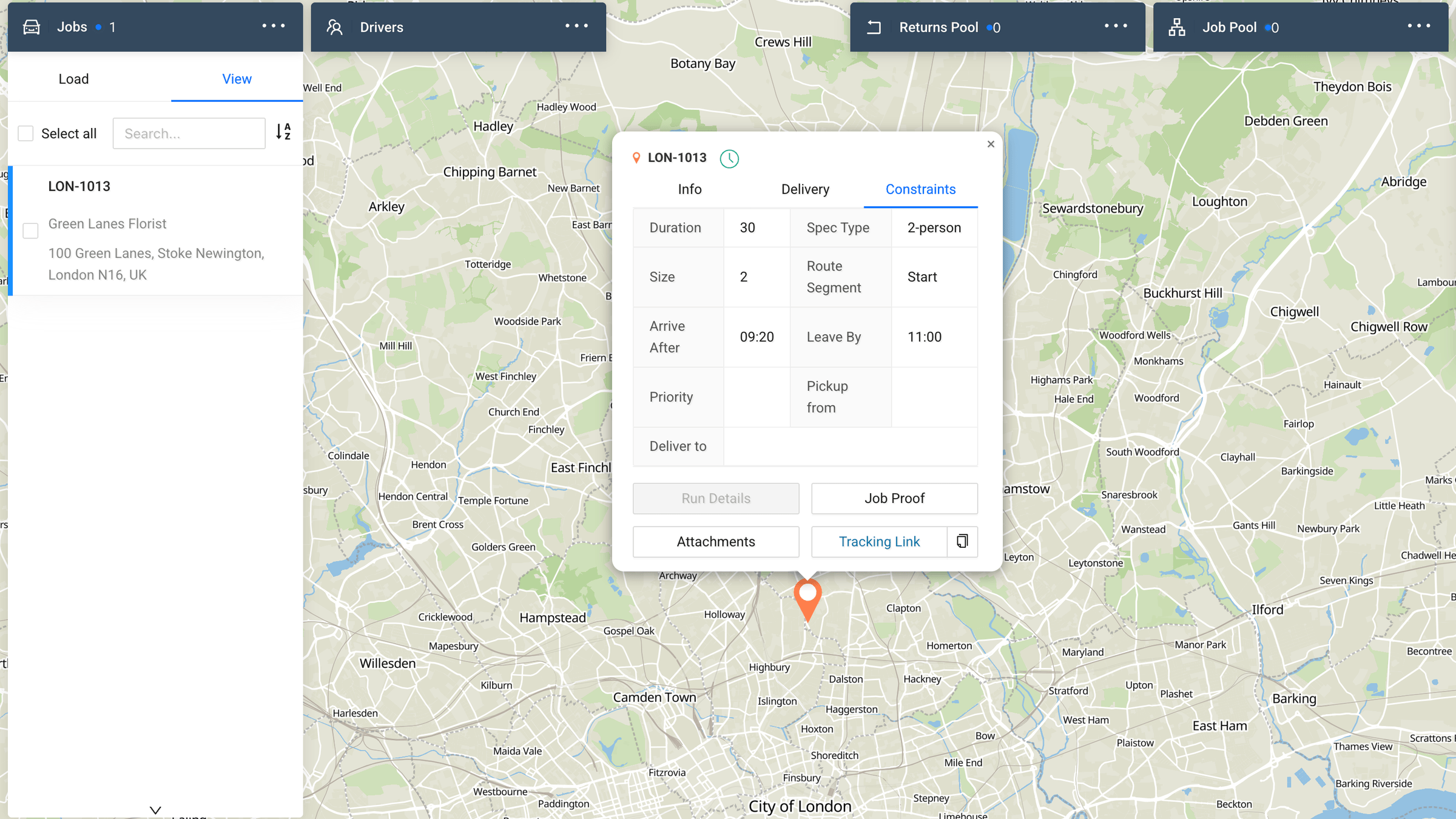The height and width of the screenshot is (819, 1456).
Task: Click the Job Pool hierarchy icon
Action: click(x=1177, y=27)
